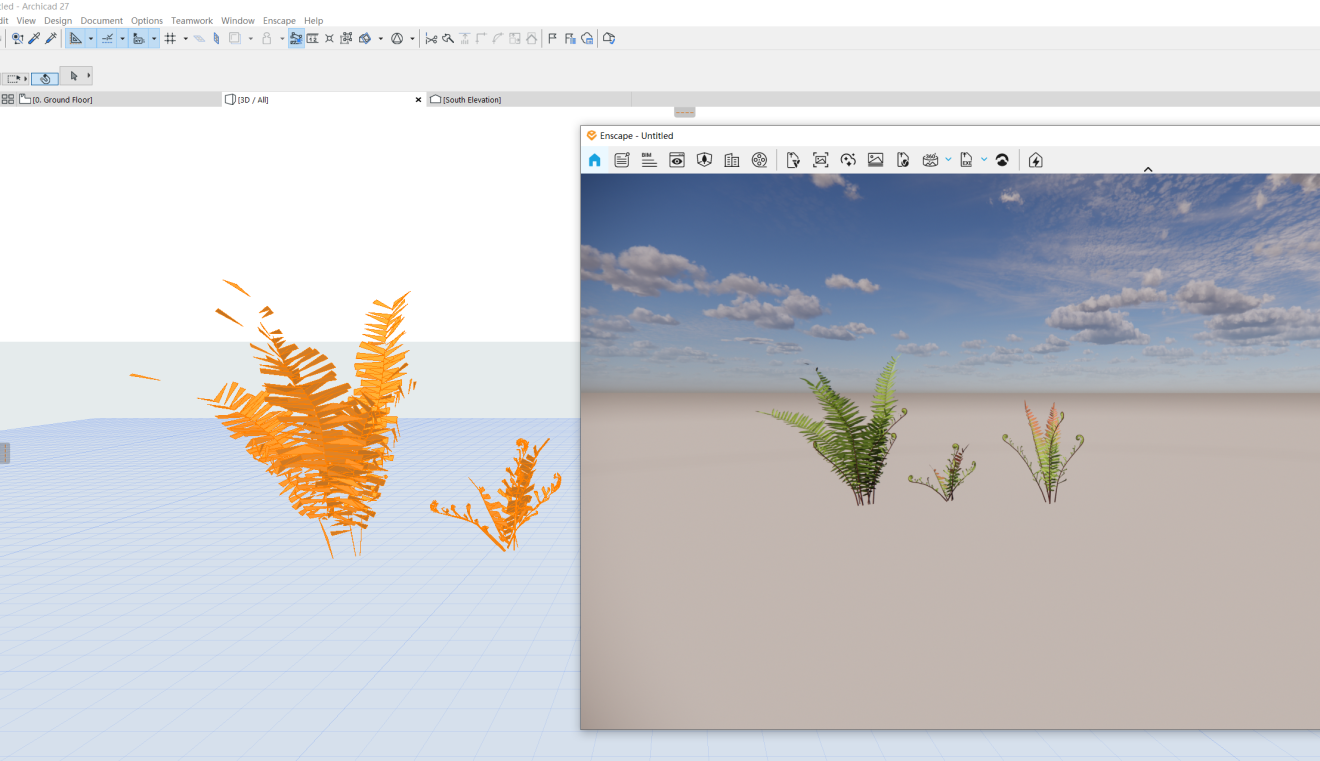
Task: Switch to the 0. Ground Floor tab
Action: 119,99
